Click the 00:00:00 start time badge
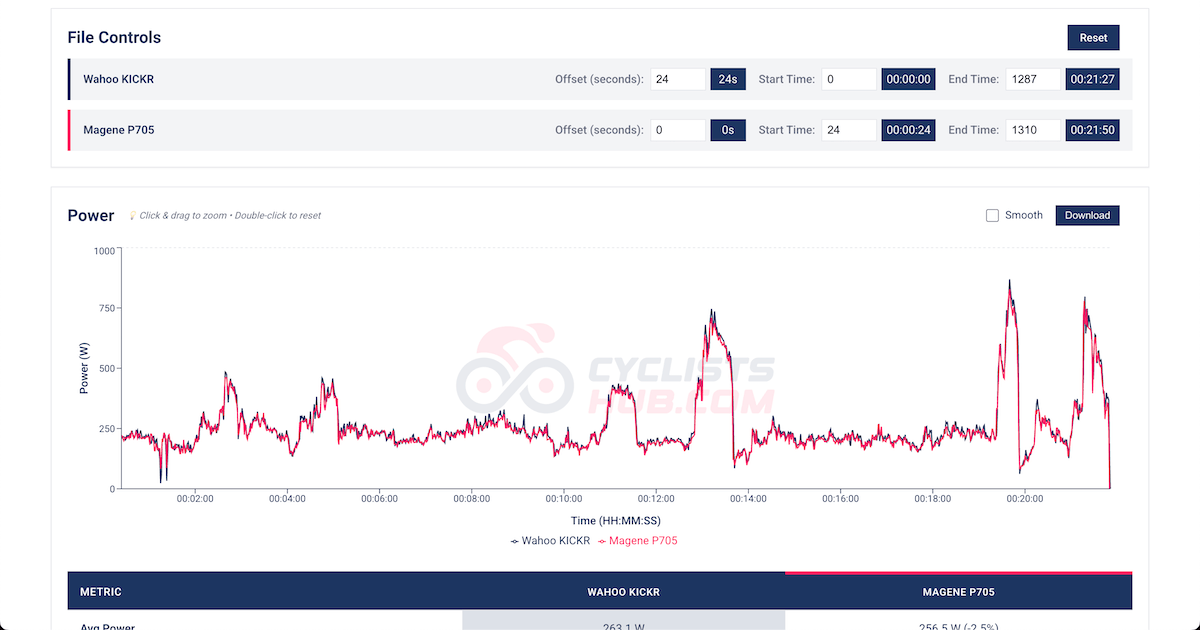The image size is (1200, 630). [908, 79]
